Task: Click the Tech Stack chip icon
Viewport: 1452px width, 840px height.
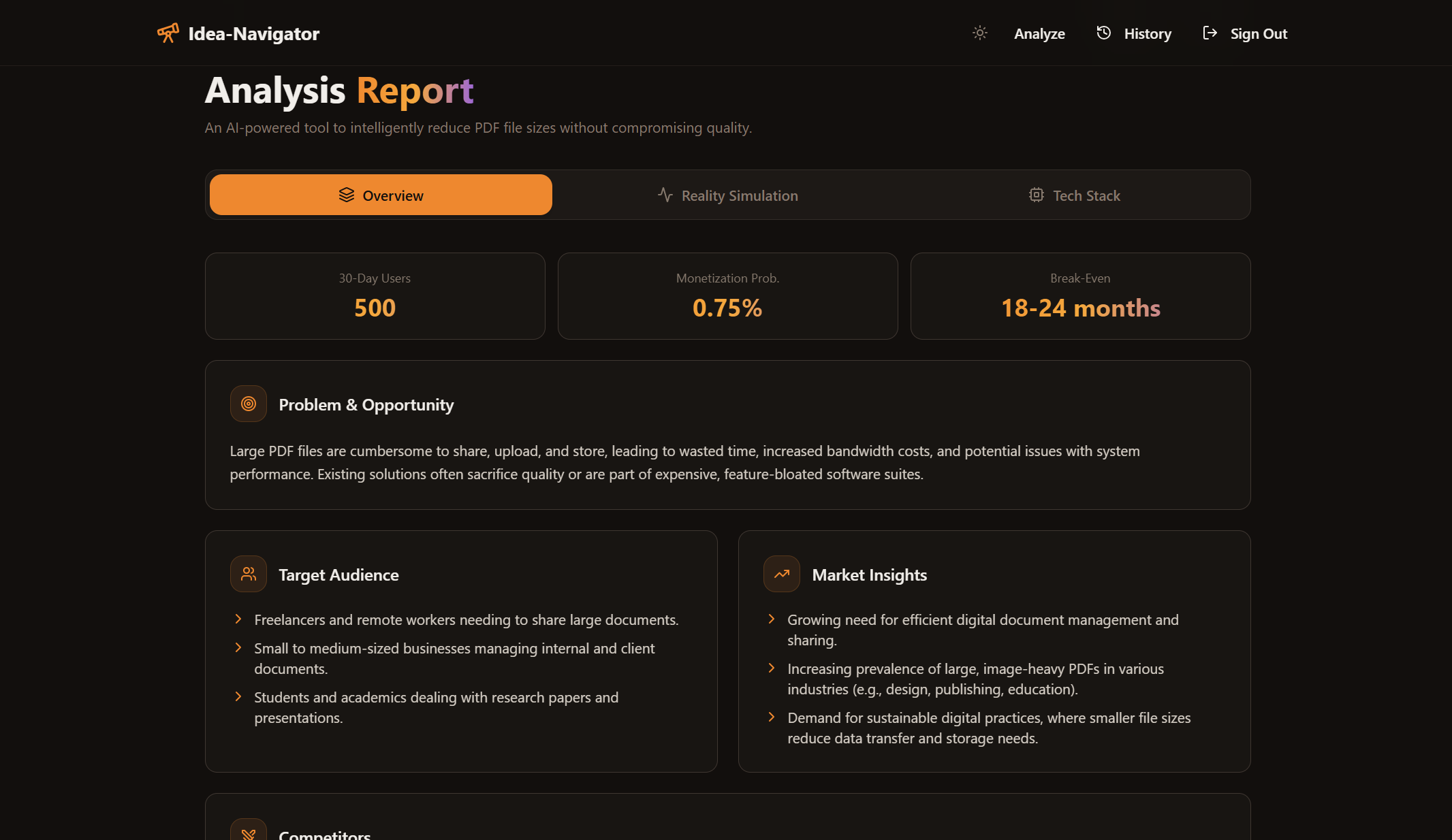Action: [x=1036, y=195]
